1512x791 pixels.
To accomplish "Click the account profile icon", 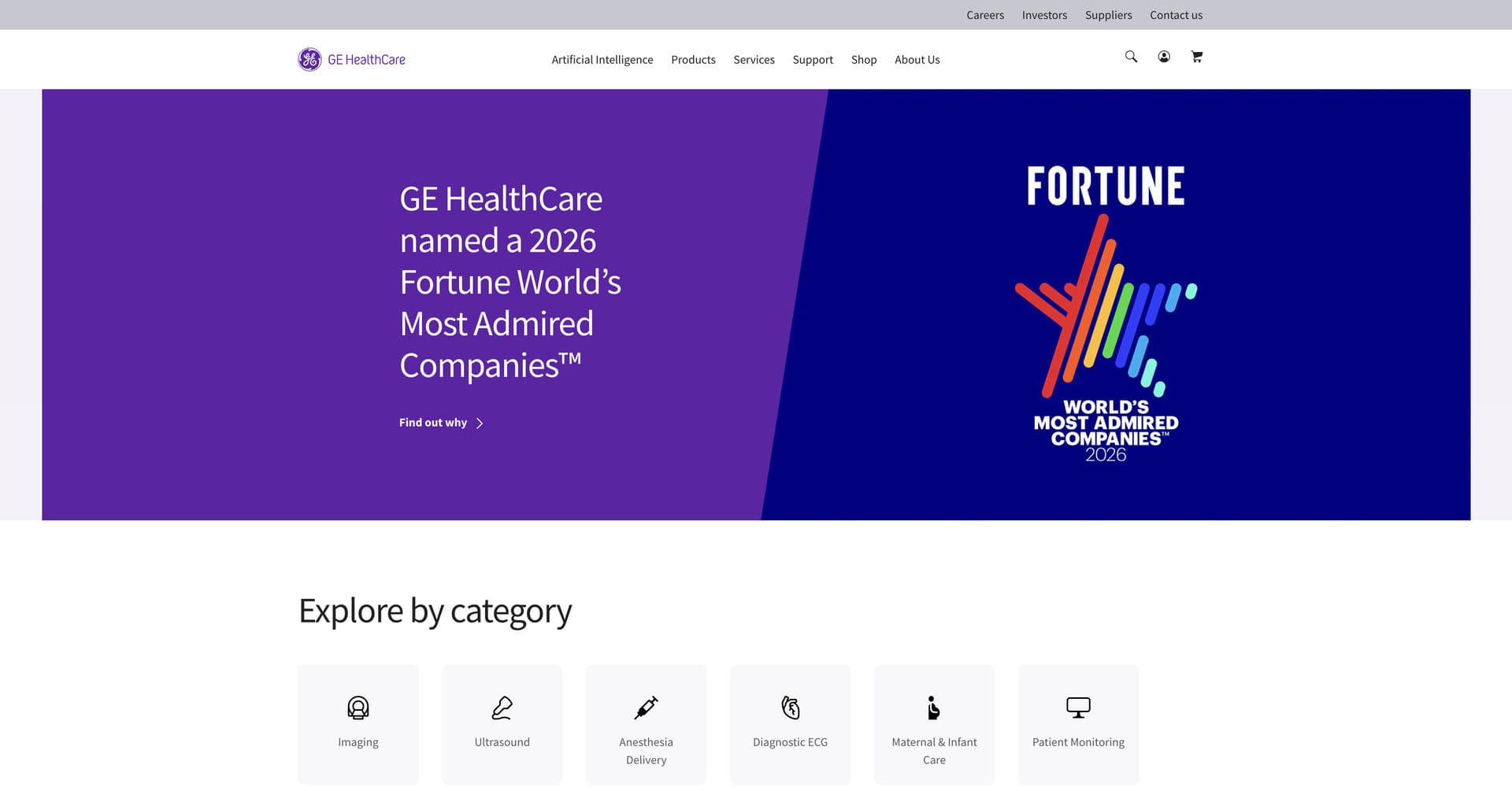I will (x=1163, y=57).
